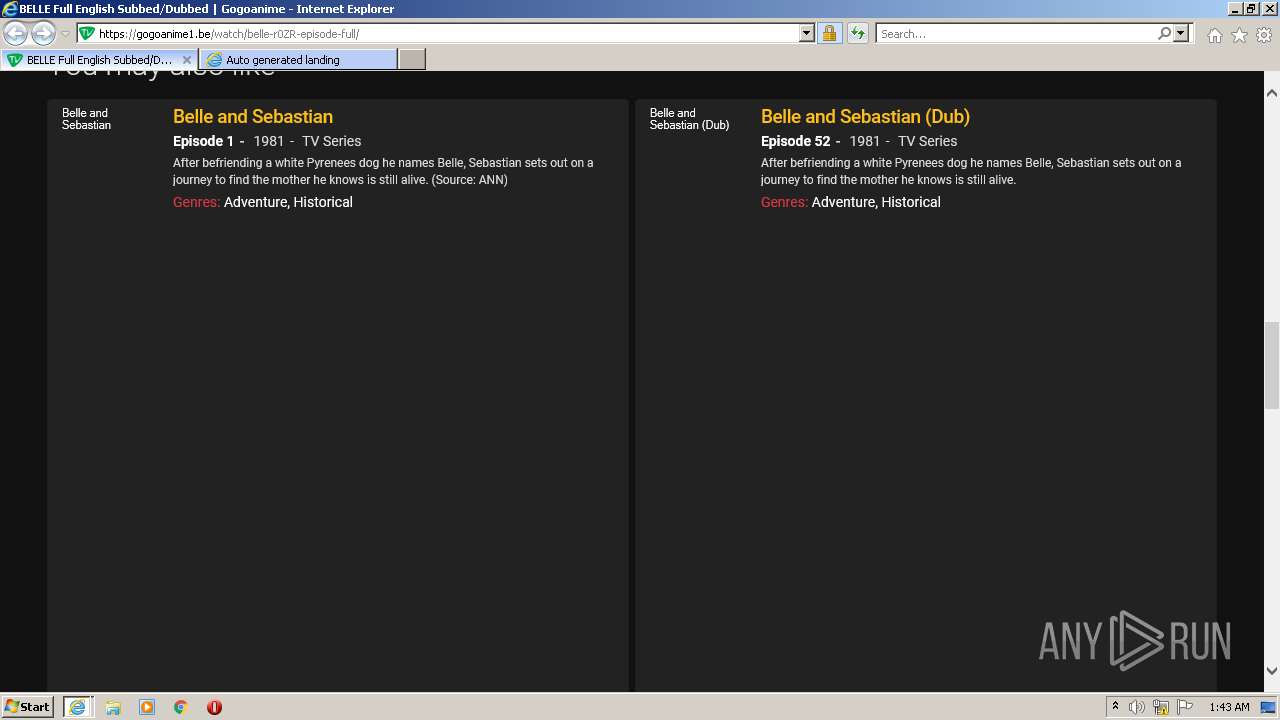Open Internet Explorer from the taskbar

tap(77, 707)
